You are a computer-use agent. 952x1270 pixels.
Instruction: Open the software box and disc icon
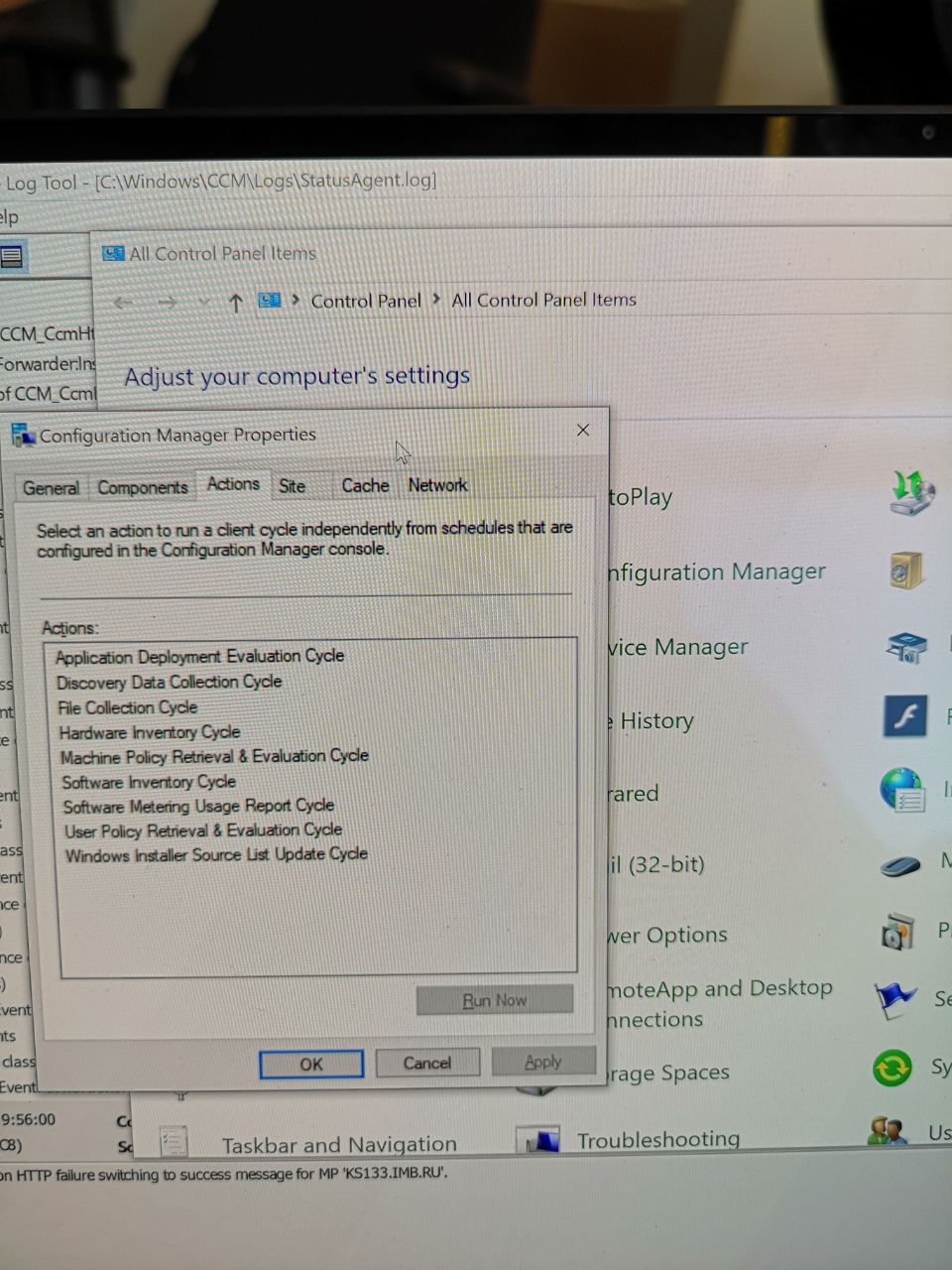pyautogui.click(x=897, y=933)
